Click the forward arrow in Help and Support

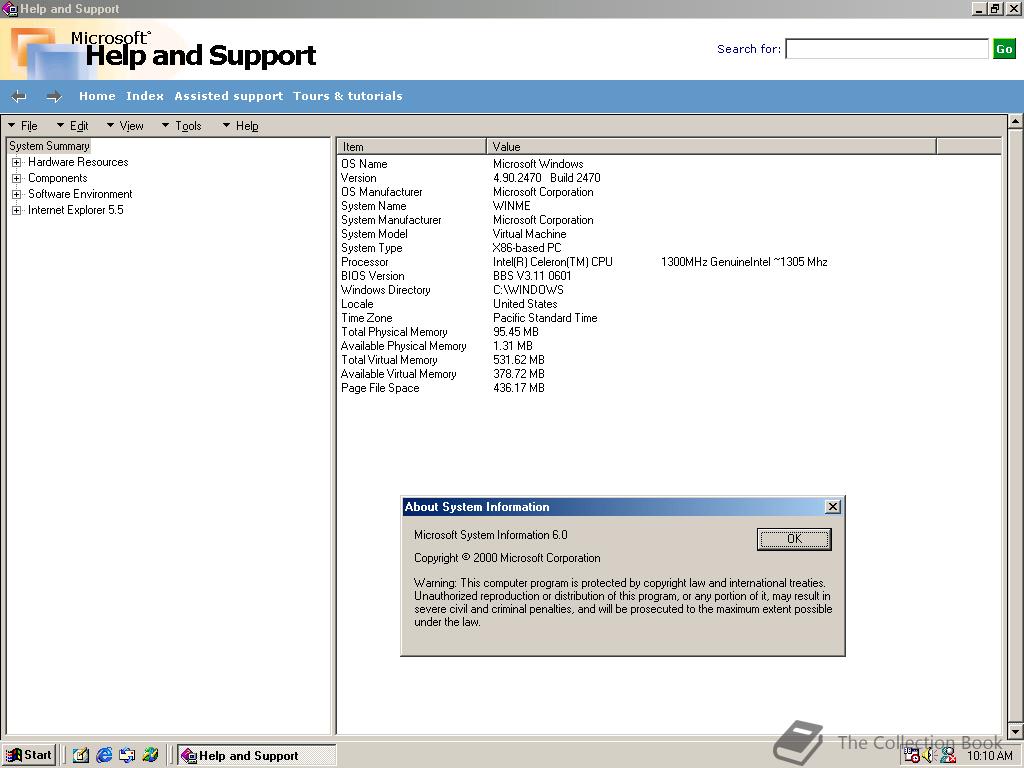click(x=54, y=97)
